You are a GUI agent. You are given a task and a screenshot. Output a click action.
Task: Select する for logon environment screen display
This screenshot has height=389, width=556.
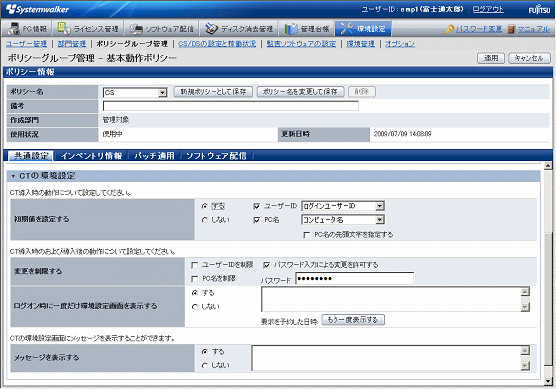tap(194, 293)
